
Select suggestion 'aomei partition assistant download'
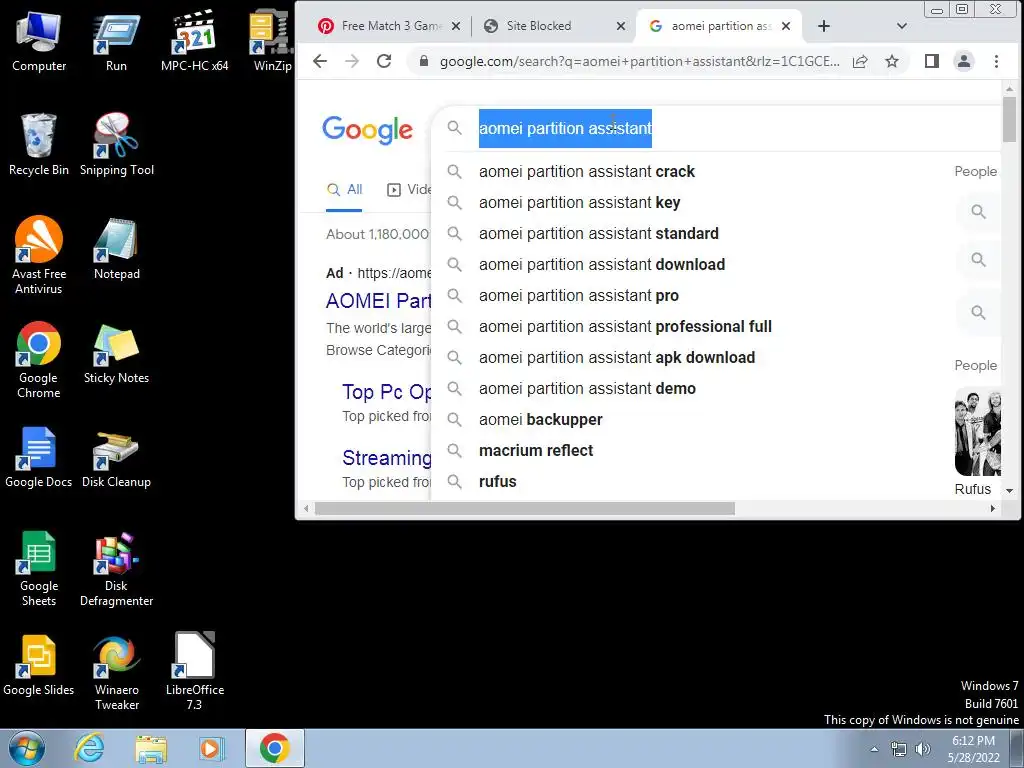pyautogui.click(x=601, y=264)
